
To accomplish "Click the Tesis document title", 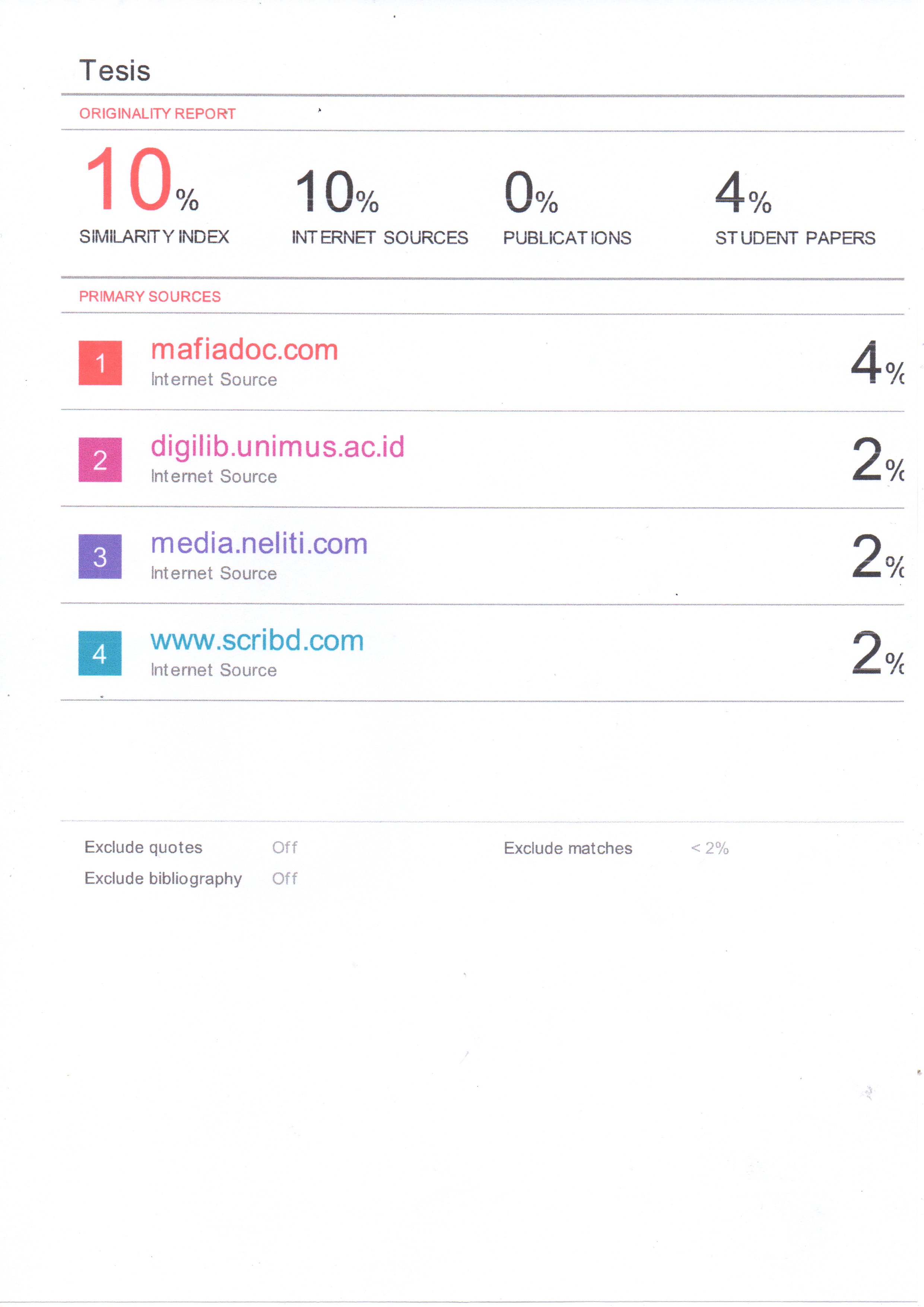I will pyautogui.click(x=115, y=71).
